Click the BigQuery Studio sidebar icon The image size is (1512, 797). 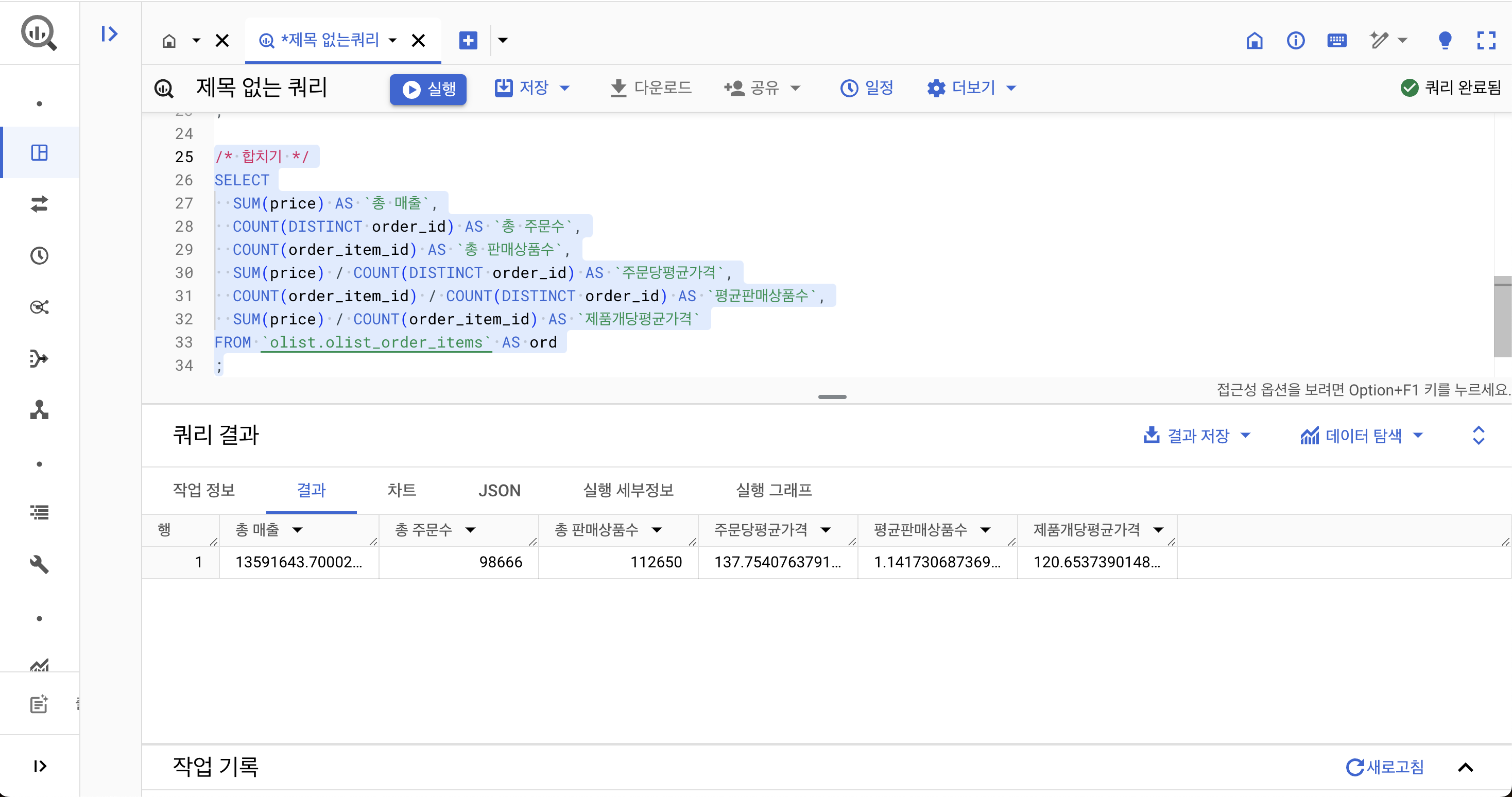coord(39,153)
